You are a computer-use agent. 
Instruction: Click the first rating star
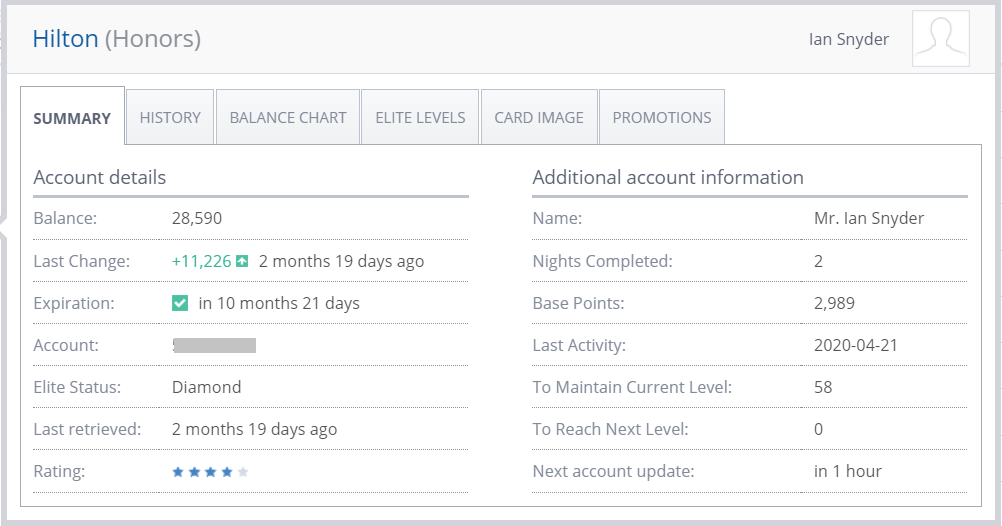pos(178,472)
